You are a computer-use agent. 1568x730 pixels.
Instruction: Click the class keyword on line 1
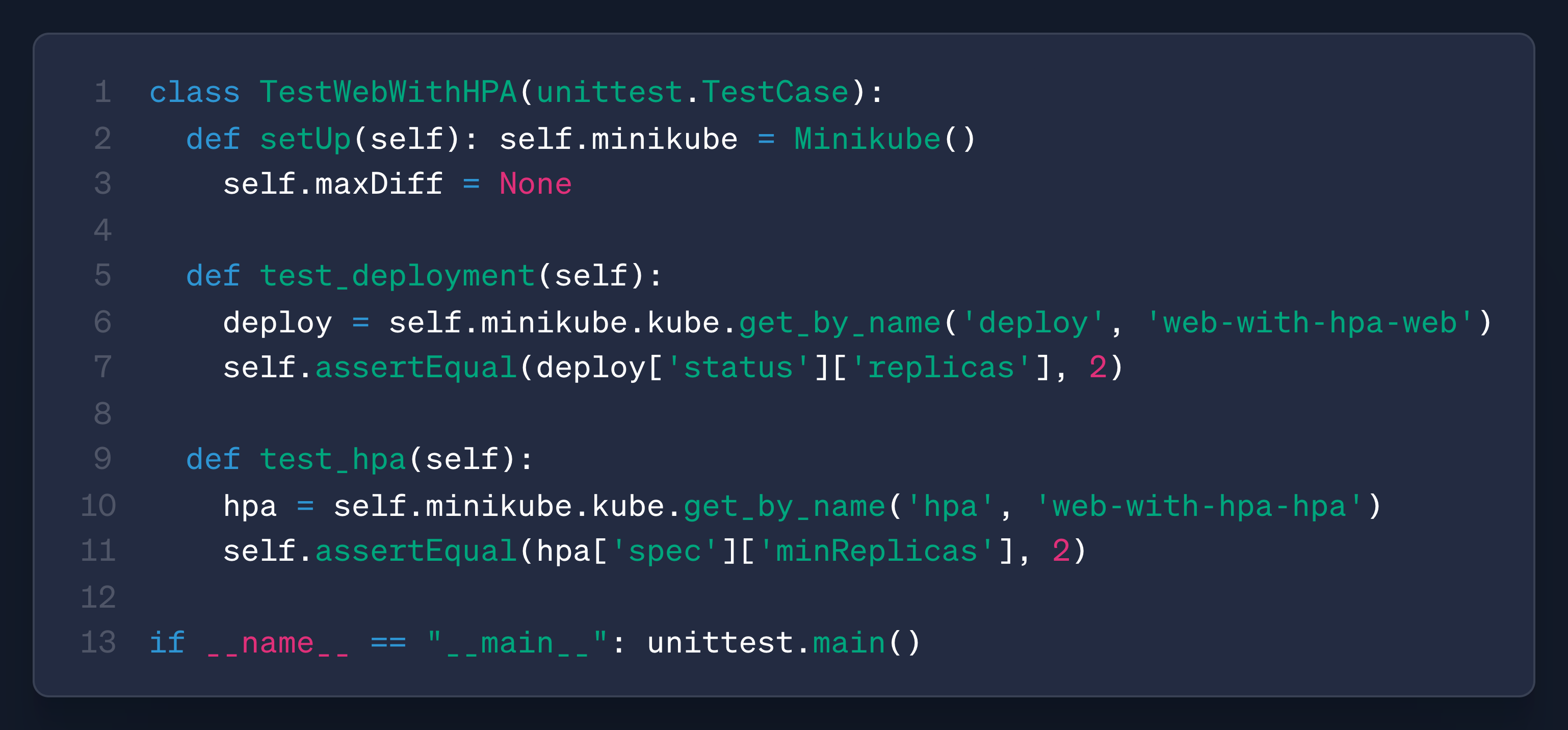[195, 93]
